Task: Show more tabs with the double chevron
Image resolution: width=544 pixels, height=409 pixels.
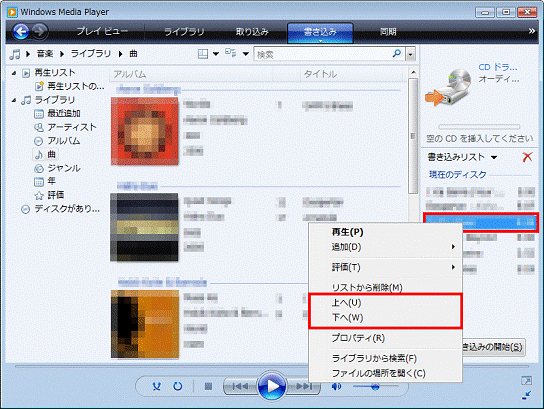Action: pos(532,31)
